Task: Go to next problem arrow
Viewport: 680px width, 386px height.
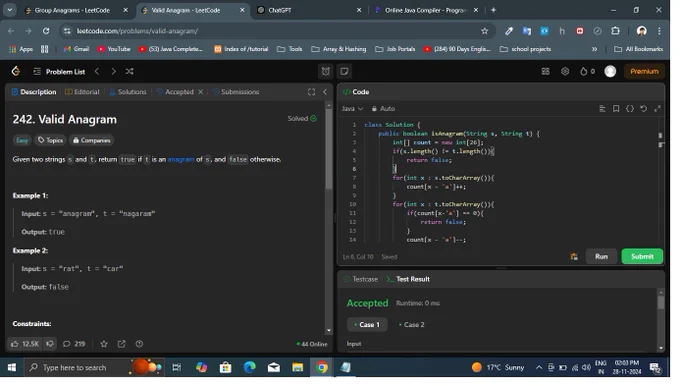Action: point(114,72)
